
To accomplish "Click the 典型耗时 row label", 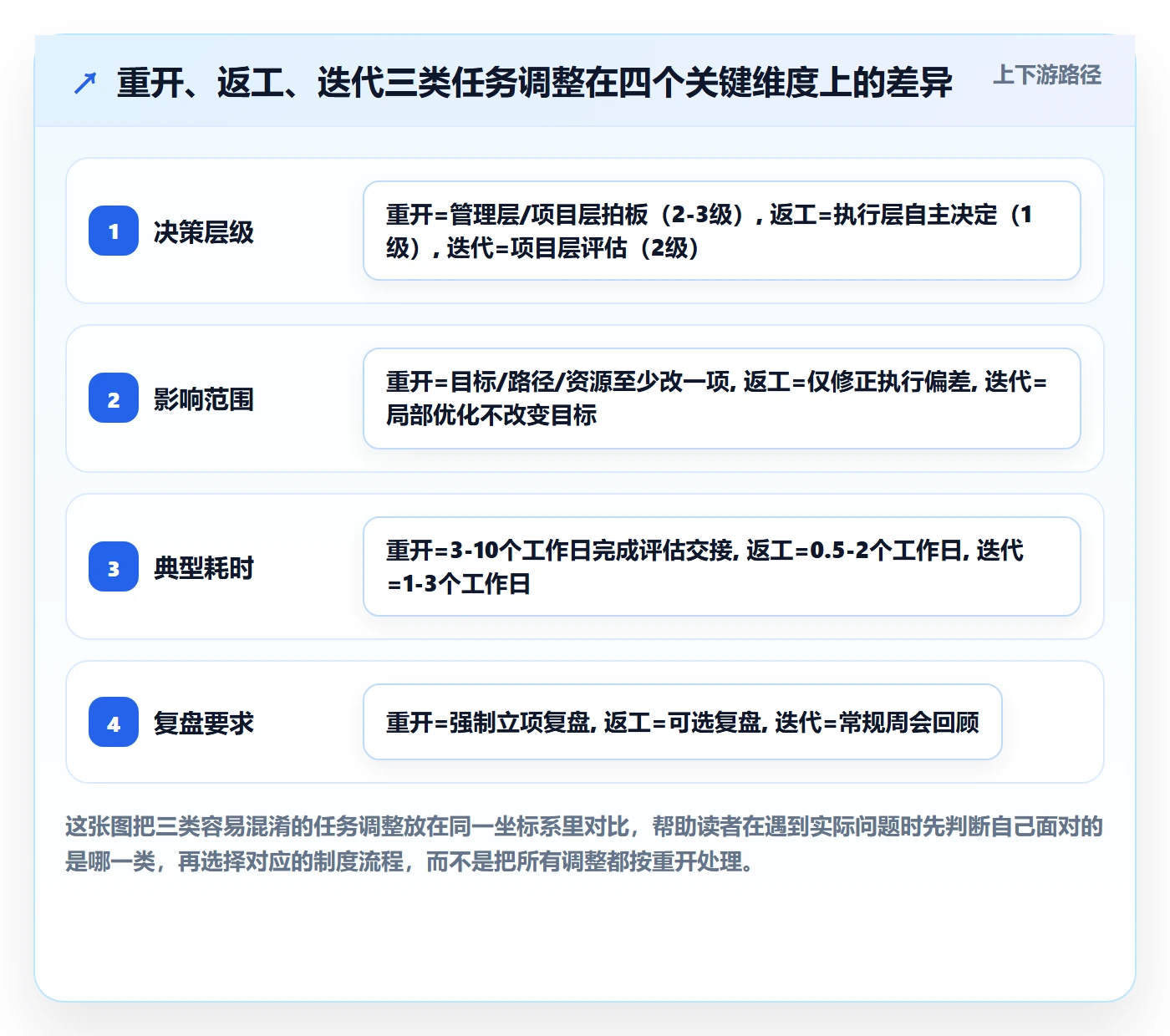I will (x=204, y=567).
